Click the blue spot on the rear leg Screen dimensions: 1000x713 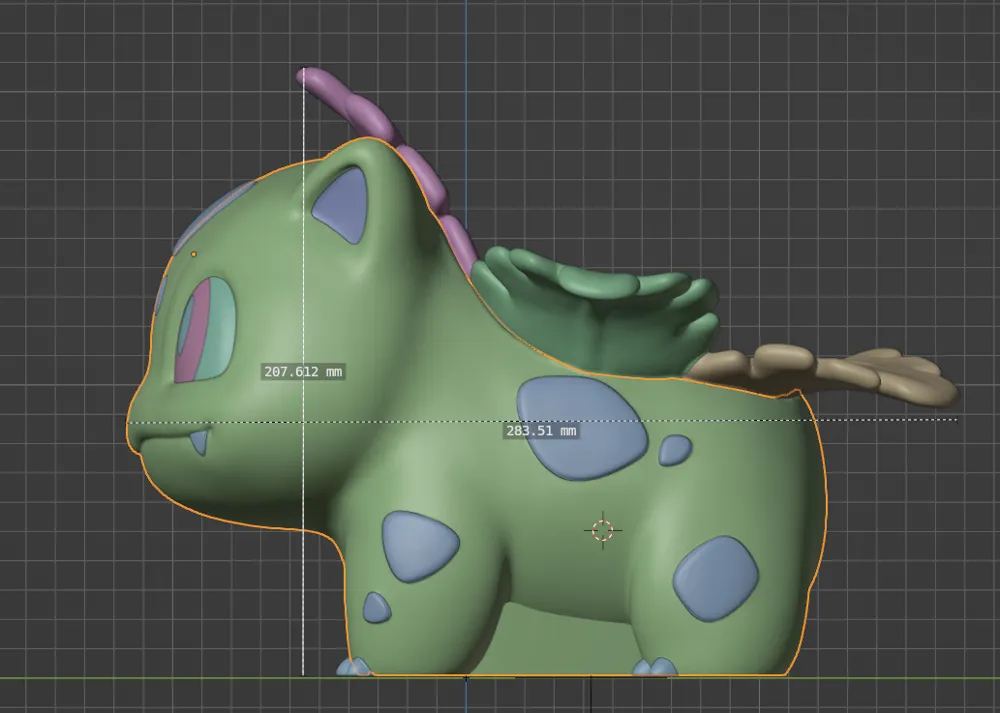(x=716, y=578)
